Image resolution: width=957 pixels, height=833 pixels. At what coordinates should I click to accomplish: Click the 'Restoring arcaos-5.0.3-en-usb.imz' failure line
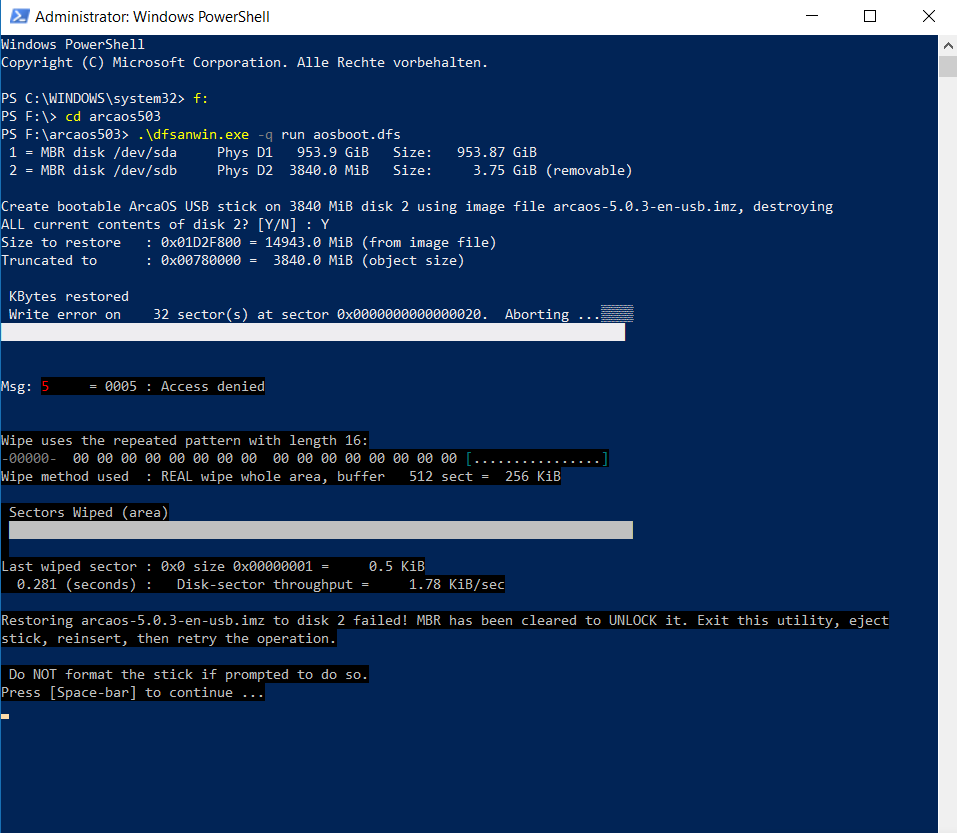(445, 621)
